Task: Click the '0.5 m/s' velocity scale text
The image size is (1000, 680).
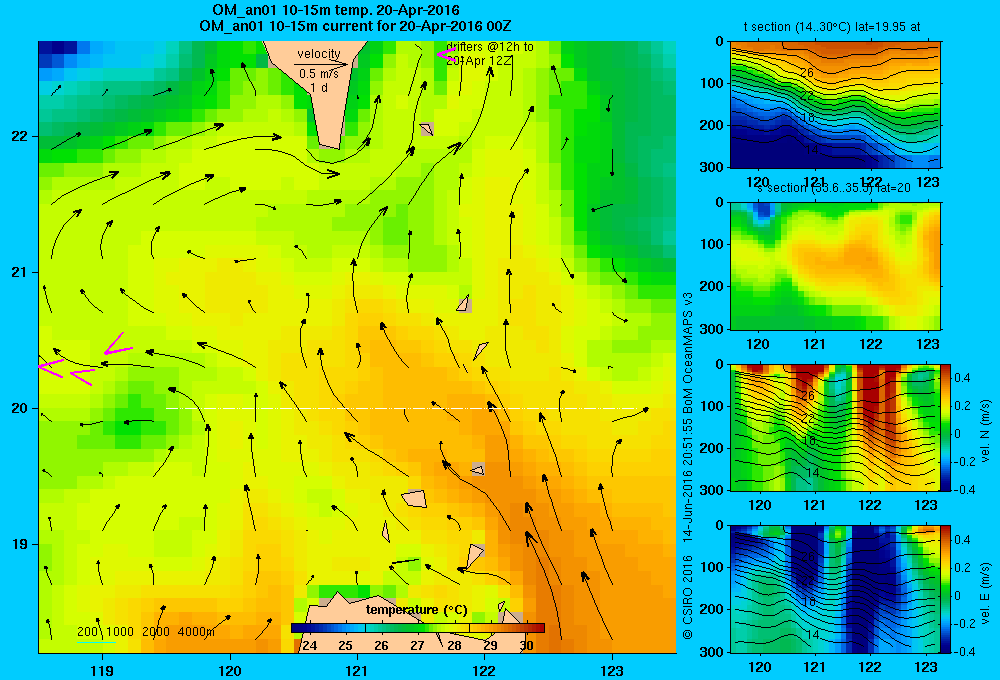Action: pyautogui.click(x=318, y=74)
